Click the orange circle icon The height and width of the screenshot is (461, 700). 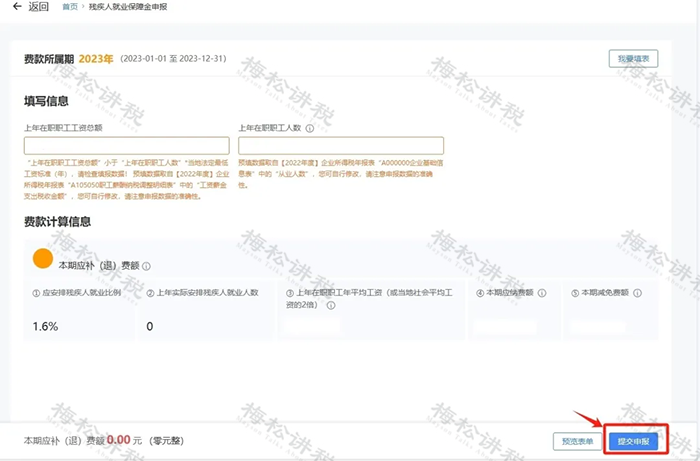[x=43, y=259]
